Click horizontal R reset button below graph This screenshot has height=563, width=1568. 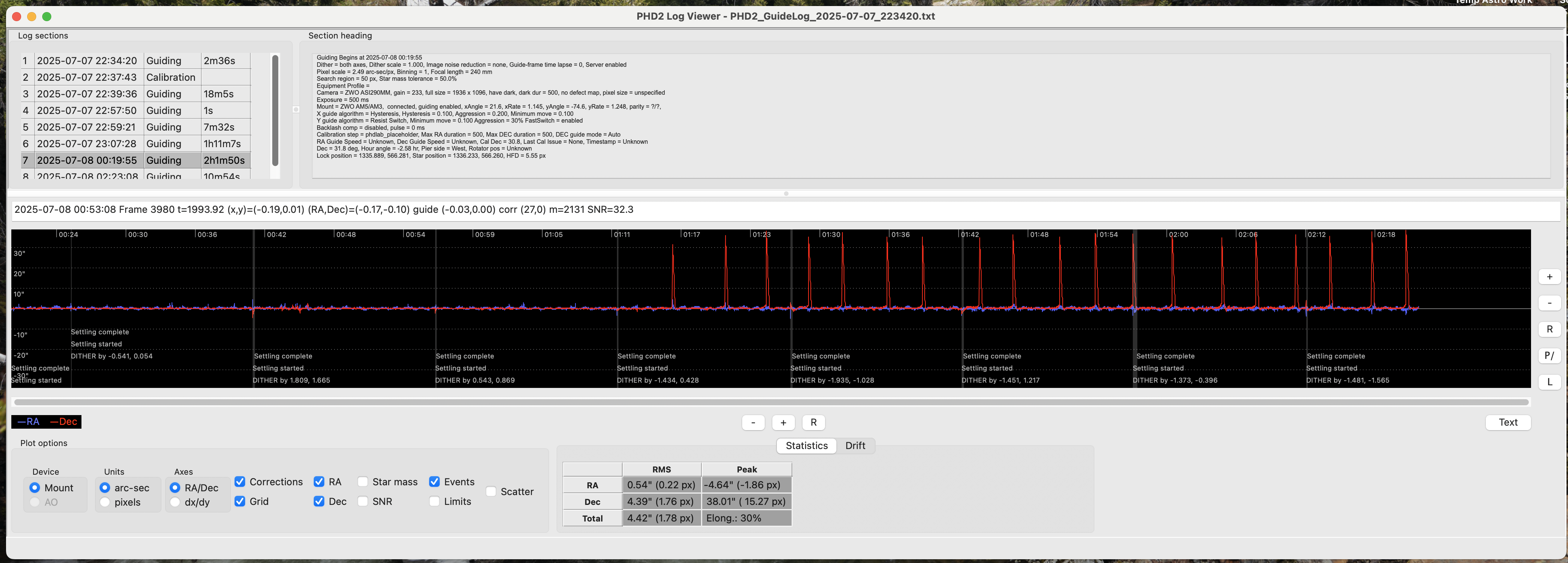(813, 422)
